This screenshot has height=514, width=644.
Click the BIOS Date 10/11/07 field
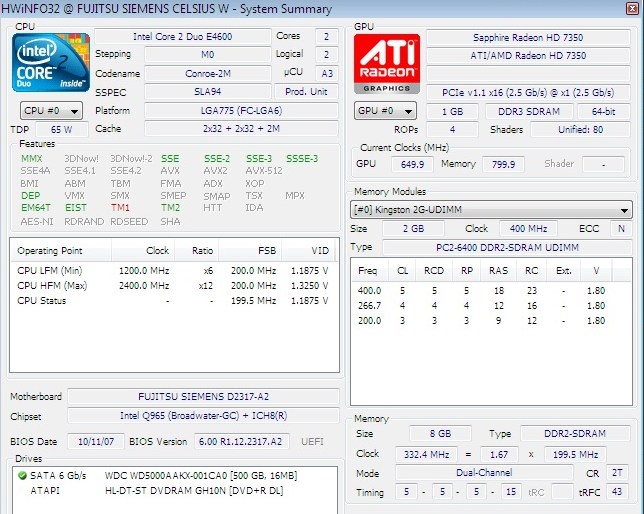[x=96, y=442]
